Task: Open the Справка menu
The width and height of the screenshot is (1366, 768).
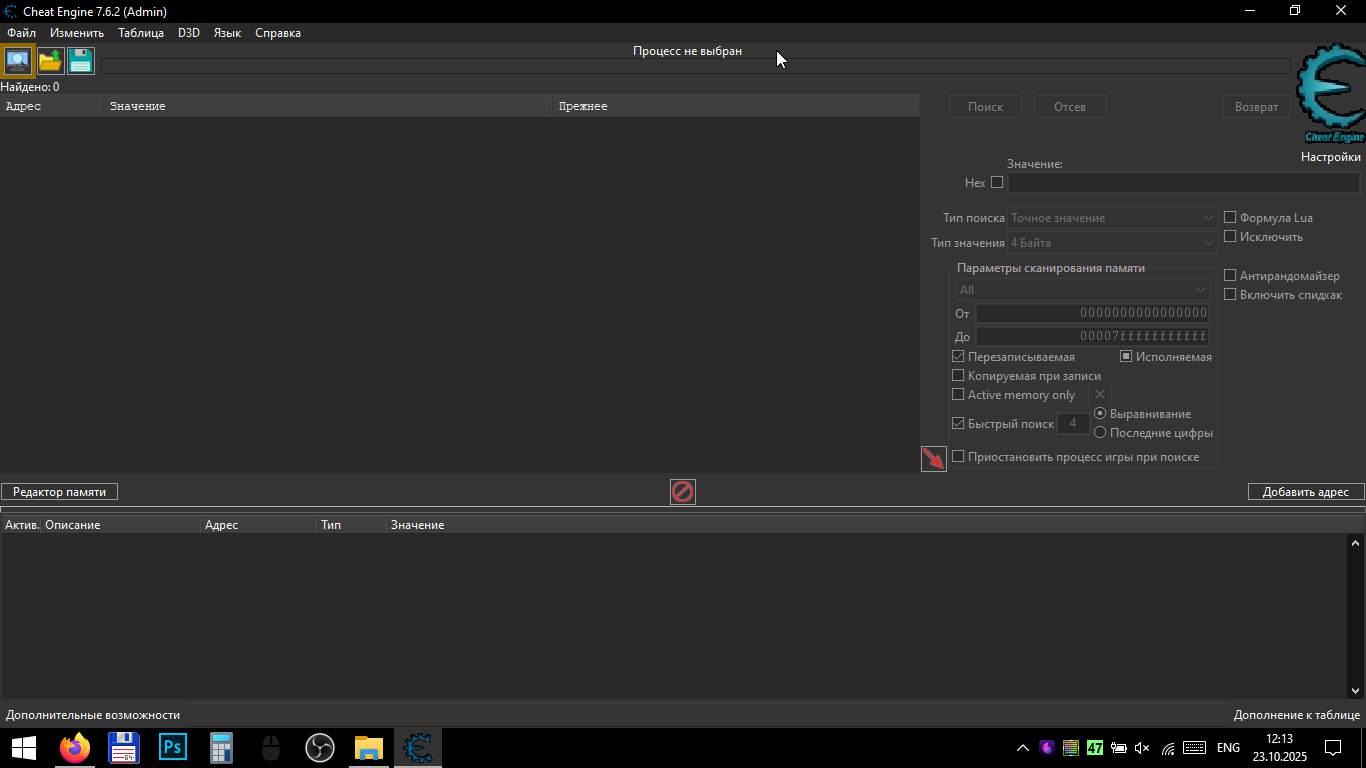Action: coord(278,33)
